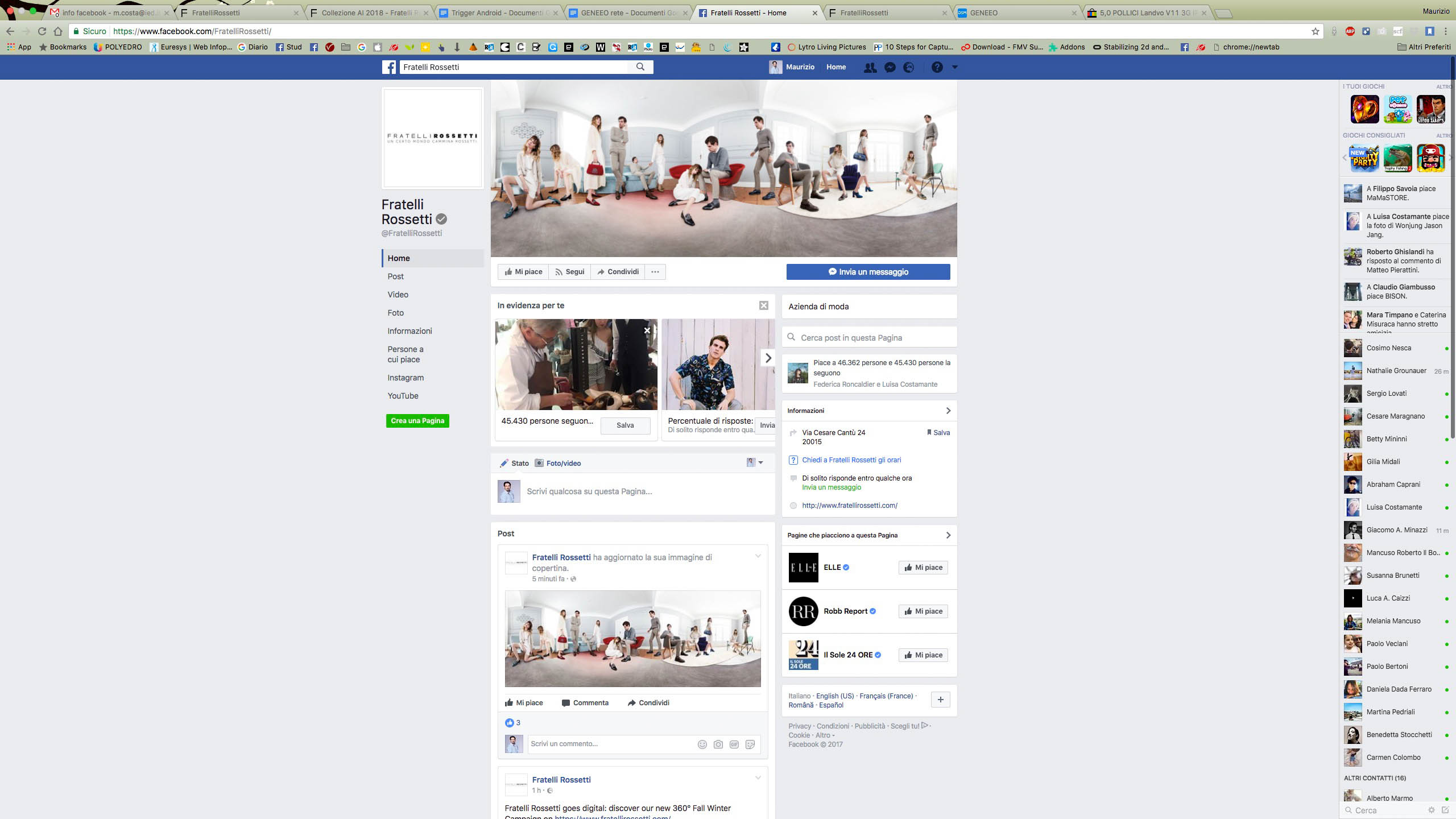Click Chiedi a Fratelli Rossetti gli orari
Viewport: 1456px width, 819px height.
[x=851, y=460]
